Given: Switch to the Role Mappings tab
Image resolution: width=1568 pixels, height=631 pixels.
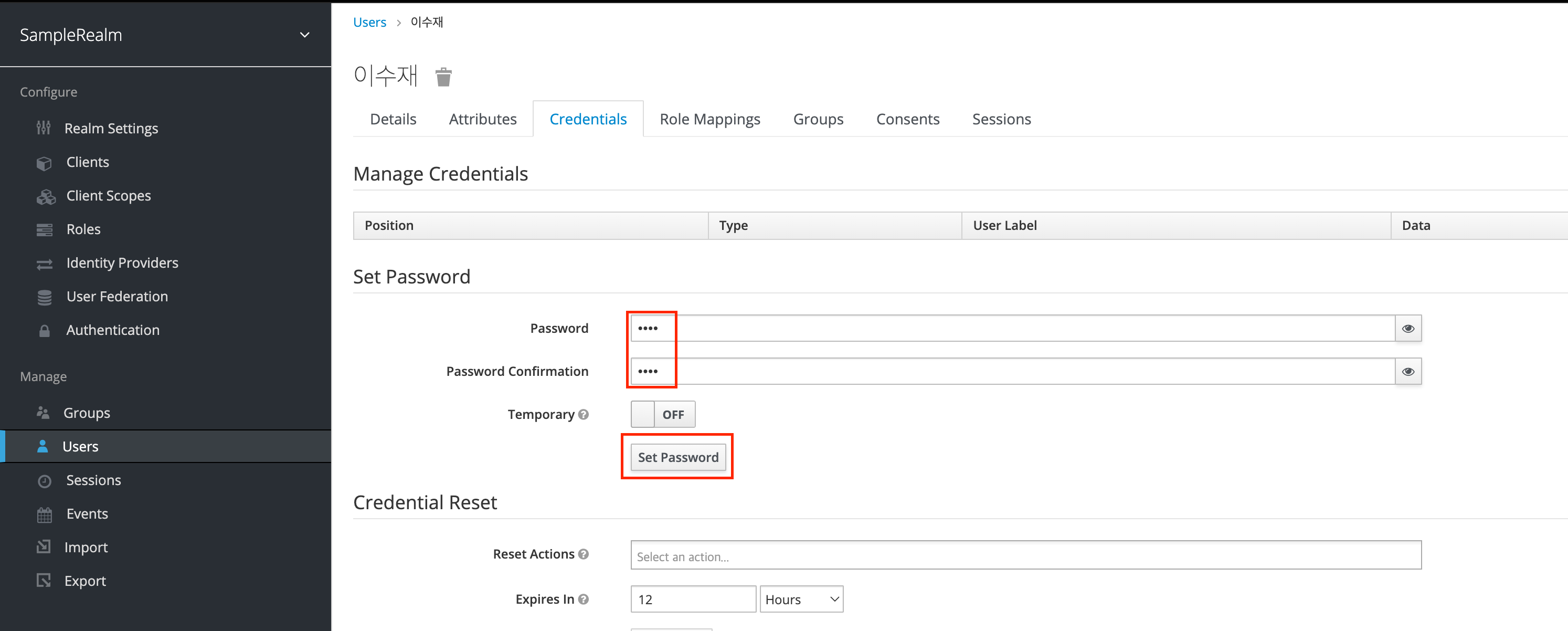Looking at the screenshot, I should (x=709, y=119).
